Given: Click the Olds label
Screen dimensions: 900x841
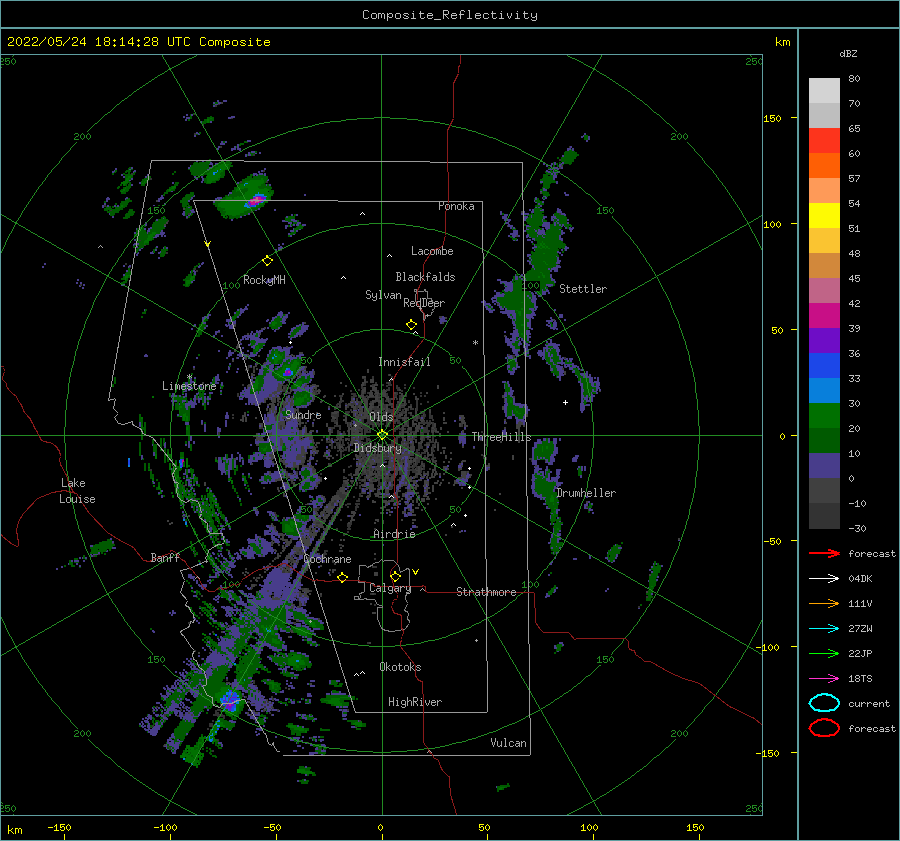Looking at the screenshot, I should tap(381, 417).
